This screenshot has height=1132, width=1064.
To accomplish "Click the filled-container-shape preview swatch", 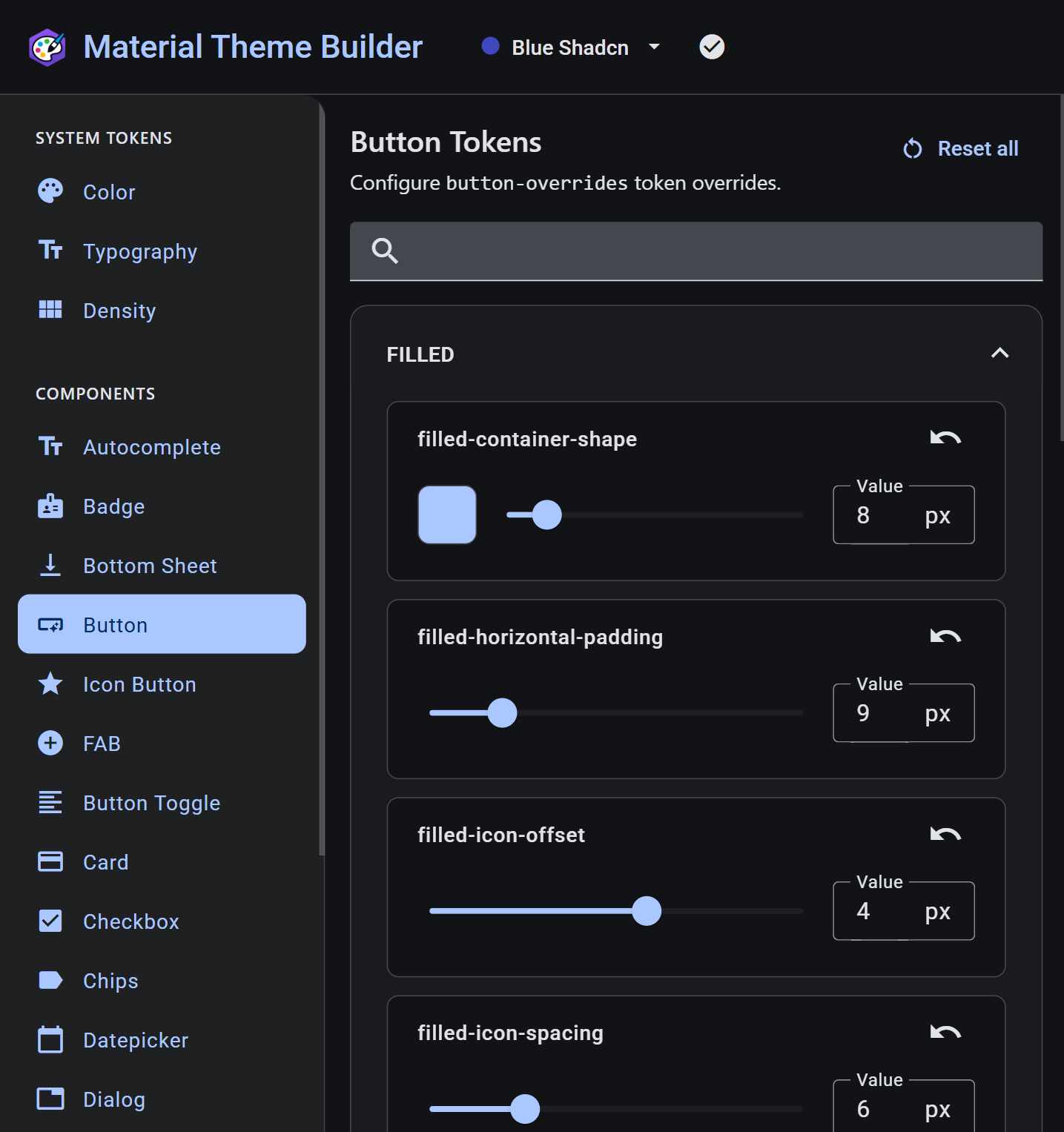I will click(447, 514).
